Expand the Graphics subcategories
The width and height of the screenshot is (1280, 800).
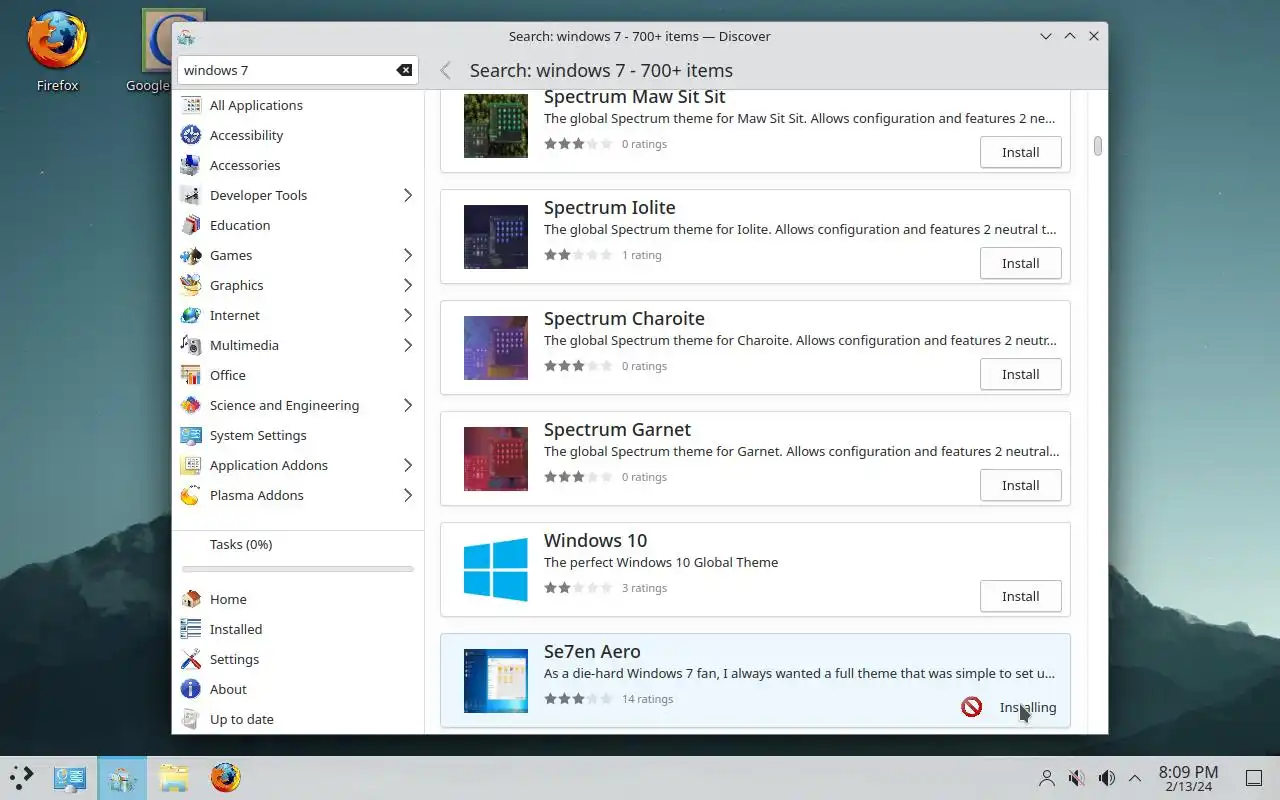pos(408,285)
